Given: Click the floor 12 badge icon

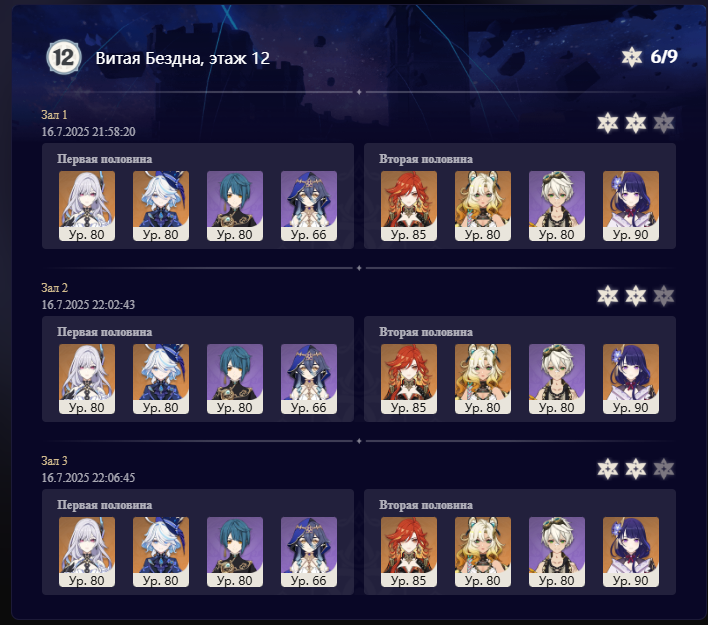Looking at the screenshot, I should coord(64,57).
